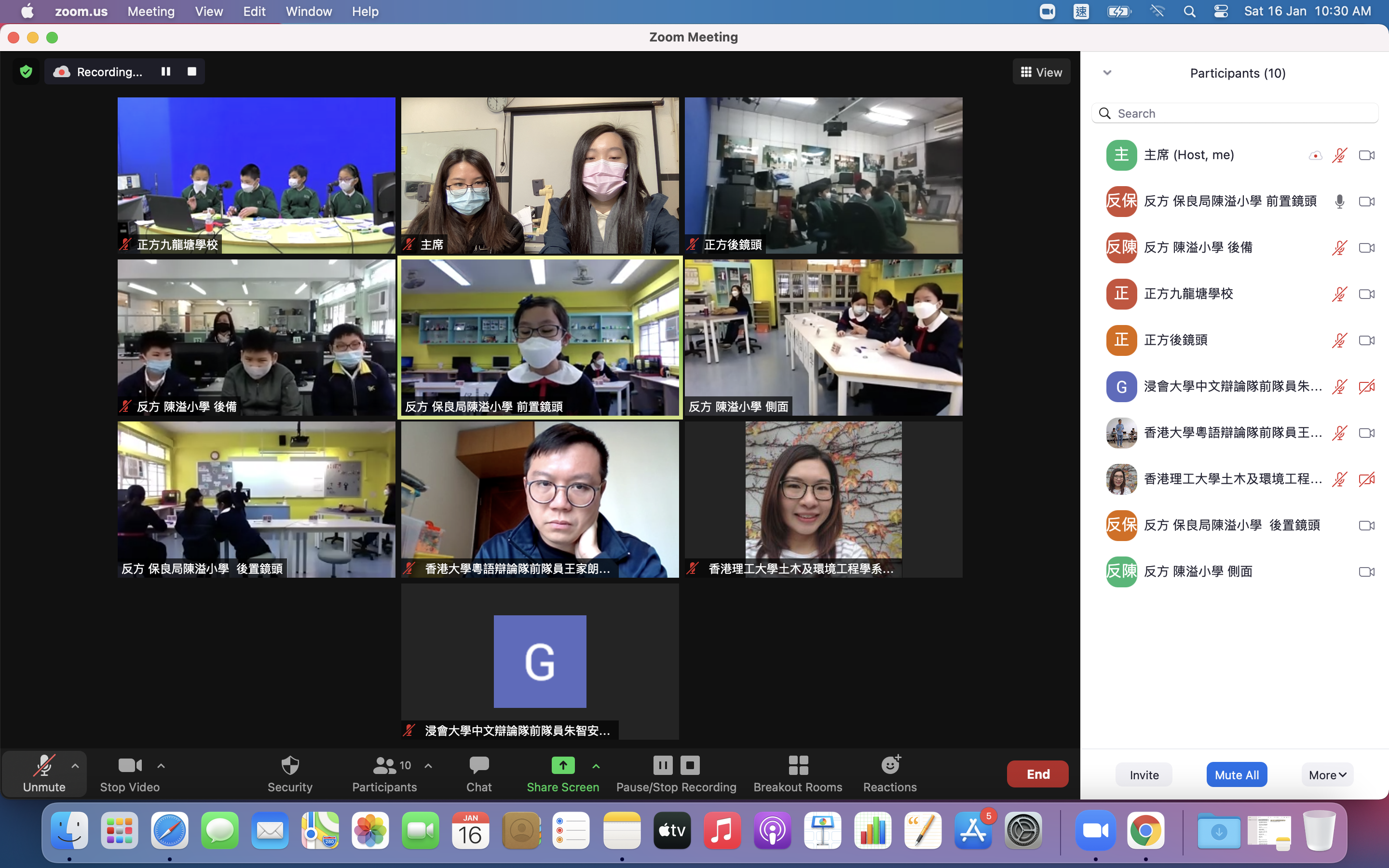Click video-off icon for 浸會大學 participant
Screen dimensions: 1389x868
pos(1367,387)
